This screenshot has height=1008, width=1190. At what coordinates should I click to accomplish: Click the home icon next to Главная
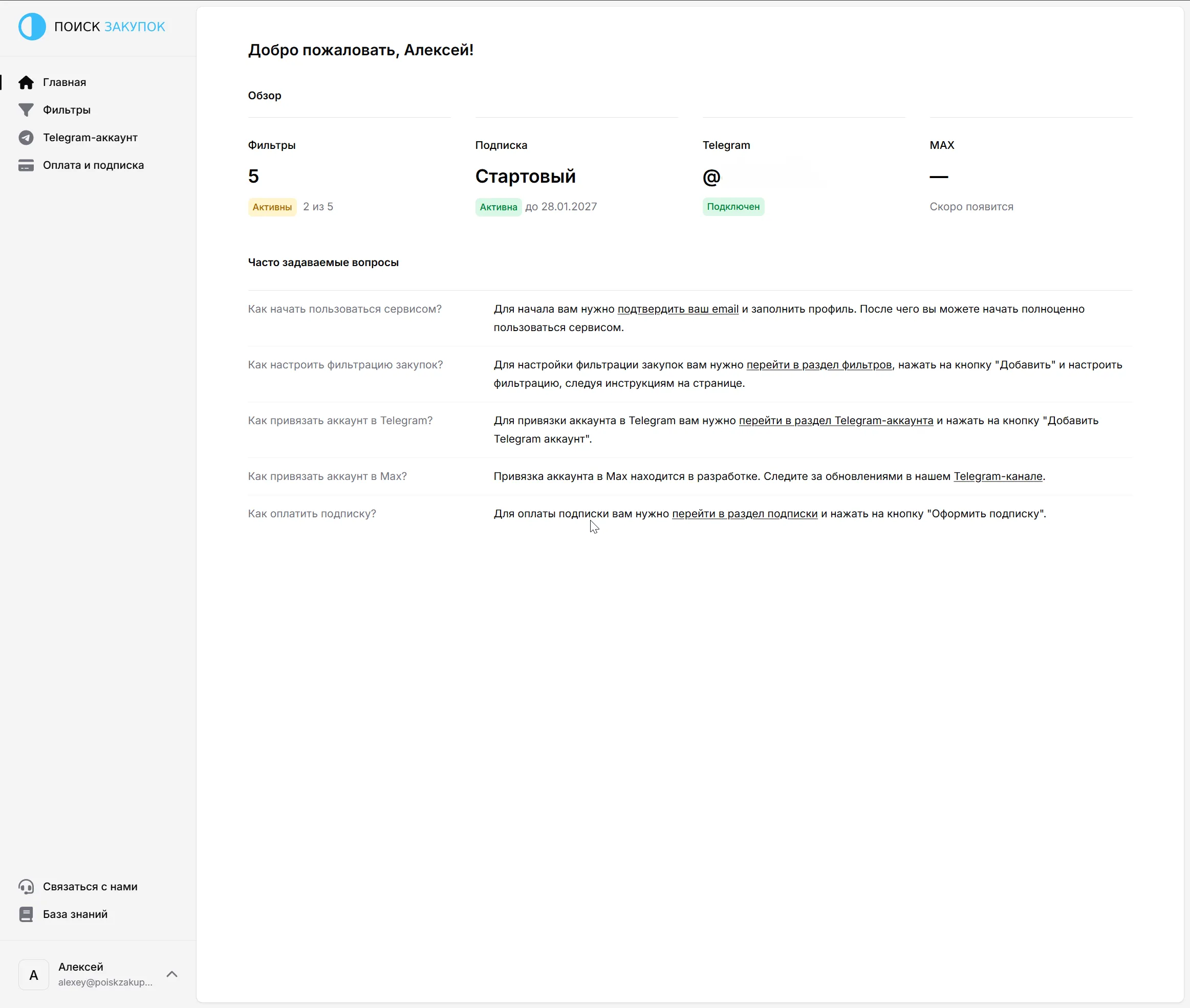(26, 82)
